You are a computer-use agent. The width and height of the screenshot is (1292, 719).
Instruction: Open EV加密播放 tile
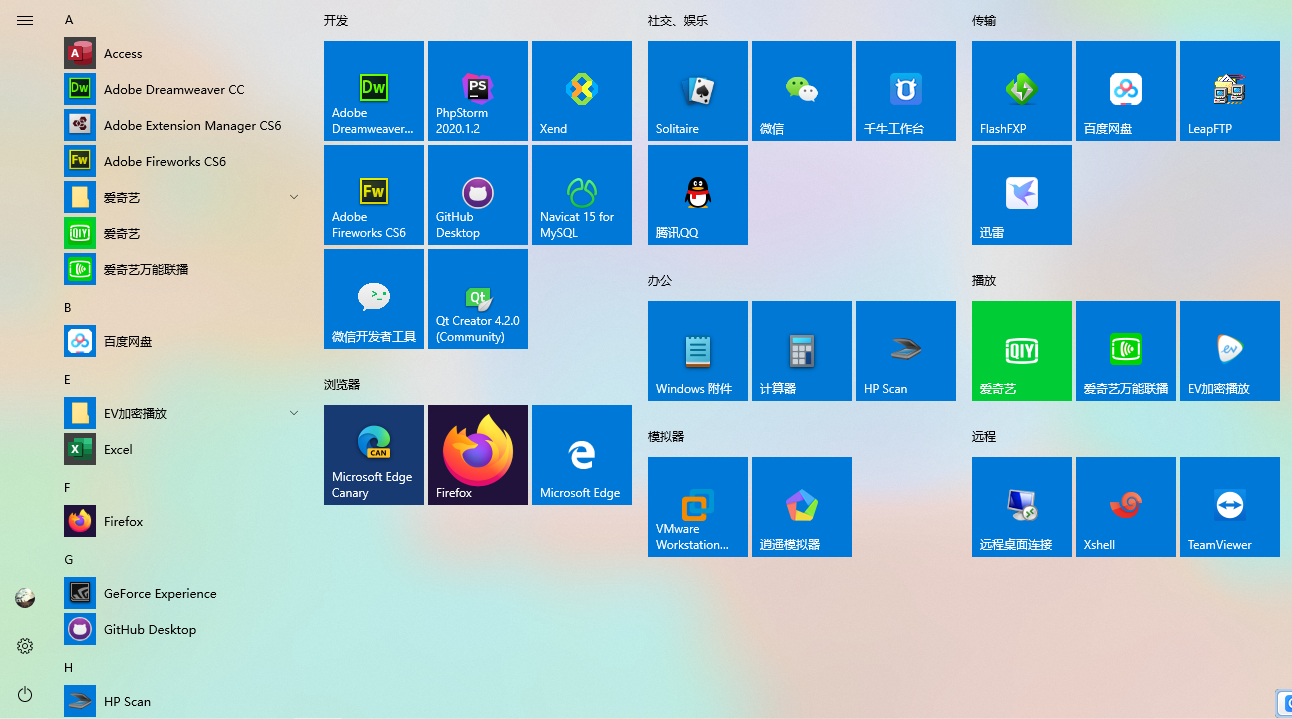point(1230,351)
